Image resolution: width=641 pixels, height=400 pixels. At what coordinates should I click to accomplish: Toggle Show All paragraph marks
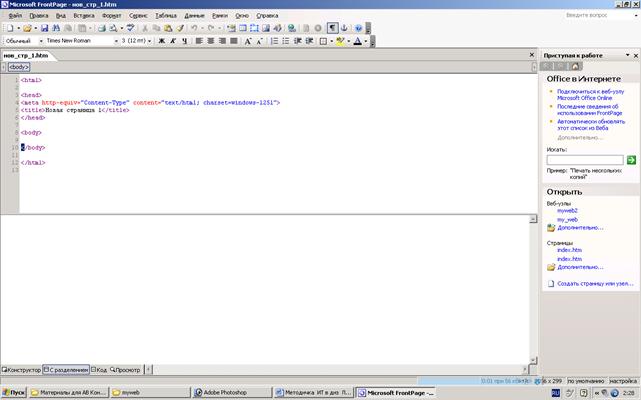[332, 28]
